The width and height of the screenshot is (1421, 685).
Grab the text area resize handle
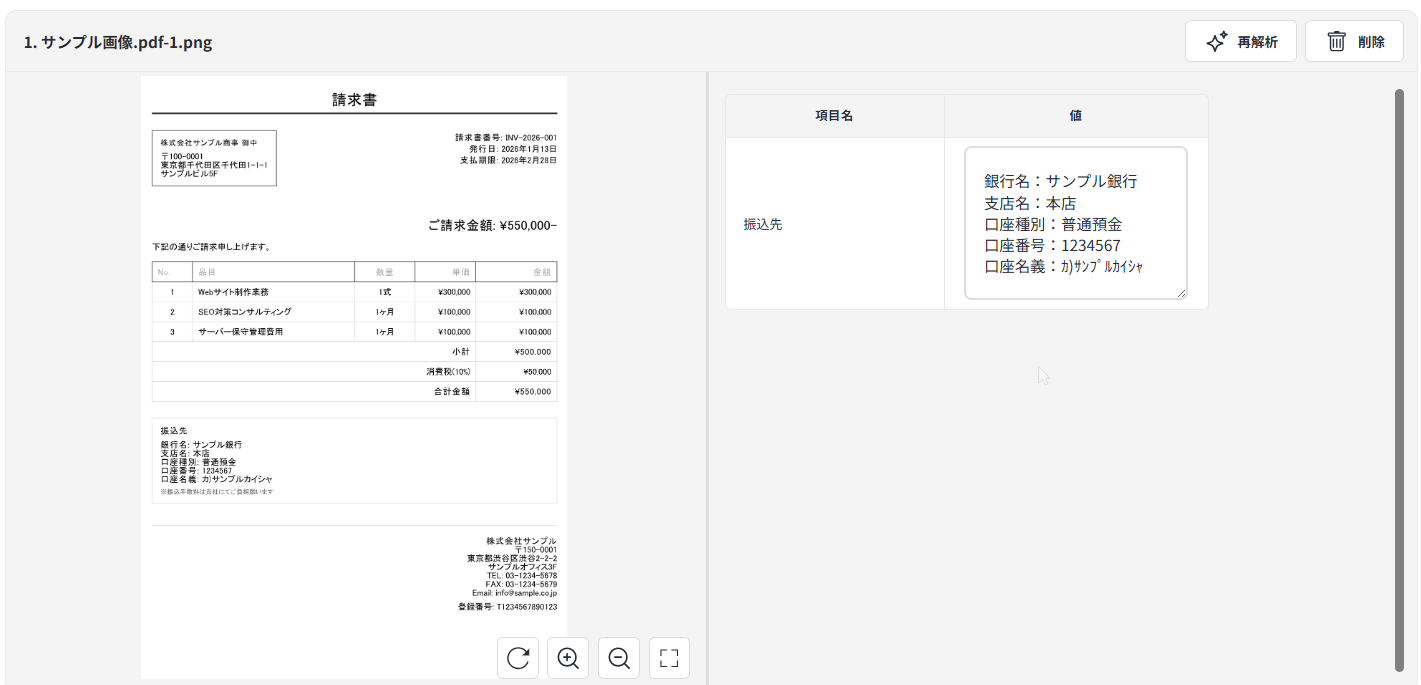pos(1181,293)
